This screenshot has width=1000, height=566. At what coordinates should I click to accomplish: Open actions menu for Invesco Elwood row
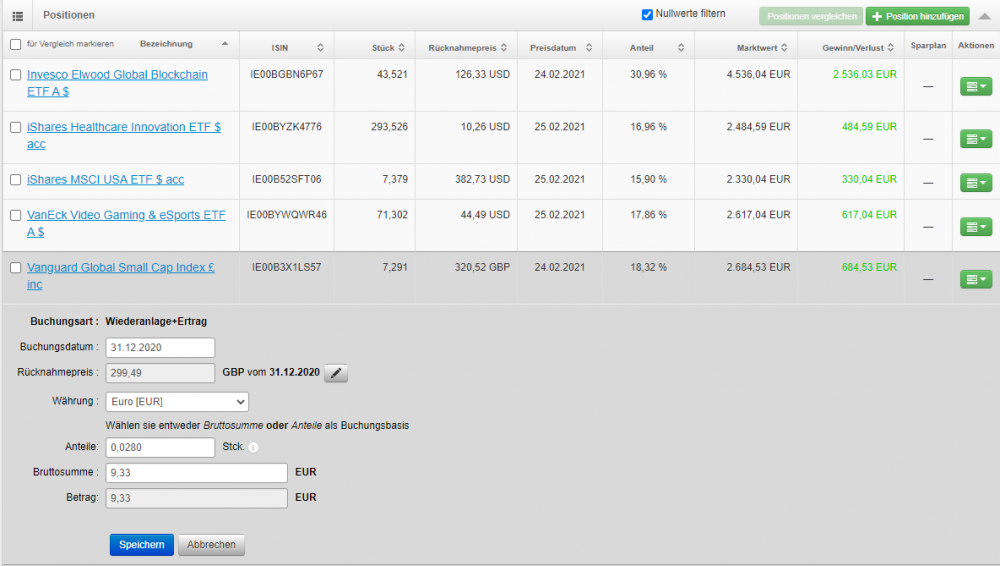[976, 86]
